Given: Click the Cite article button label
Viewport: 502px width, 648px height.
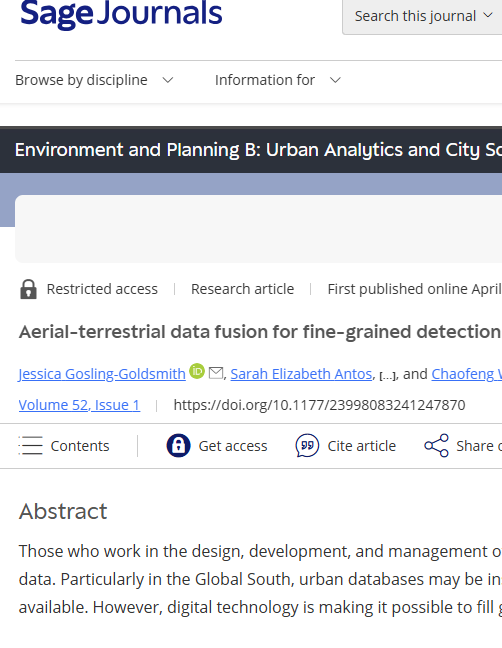Looking at the screenshot, I should 362,446.
